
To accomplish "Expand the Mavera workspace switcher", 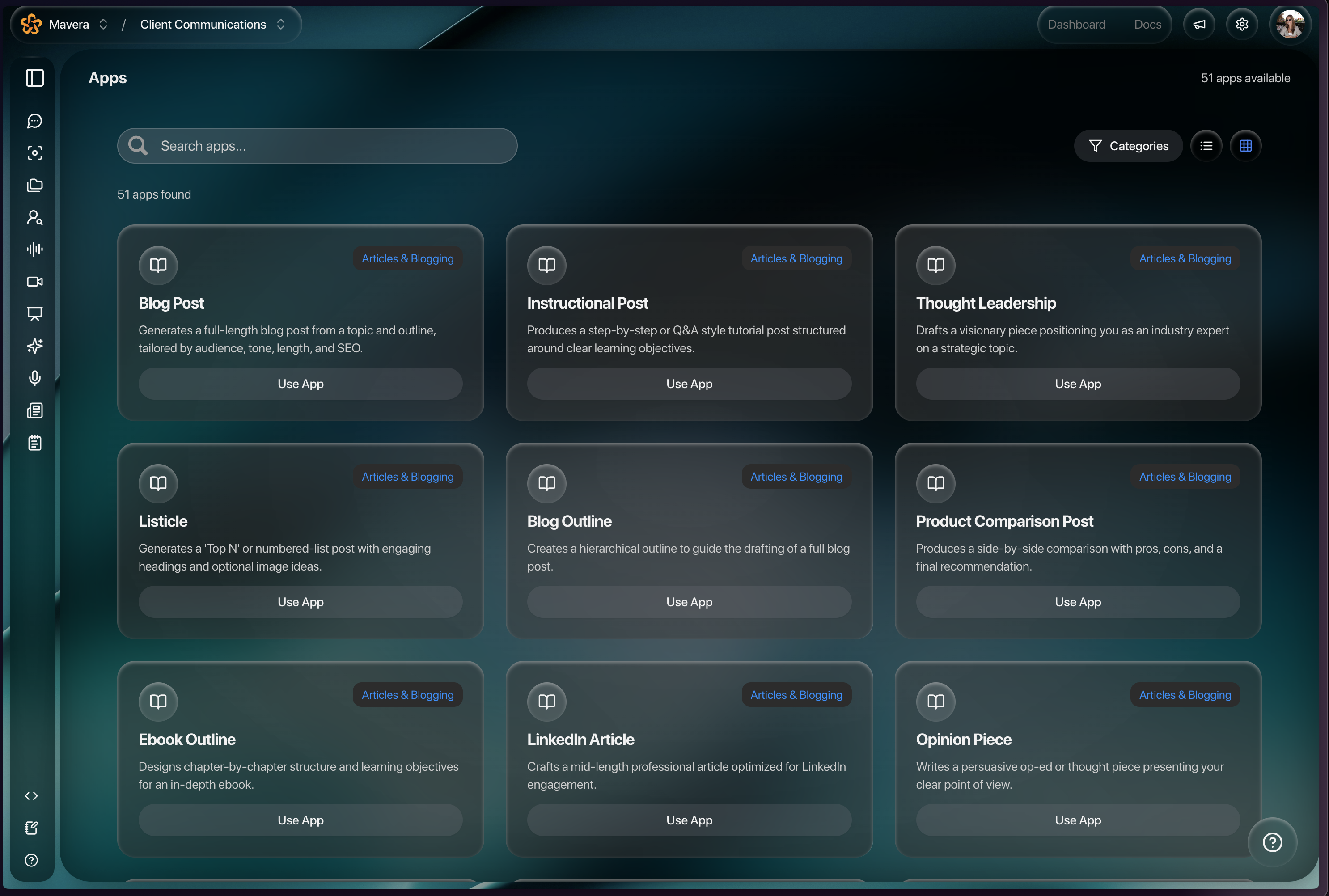I will click(103, 24).
